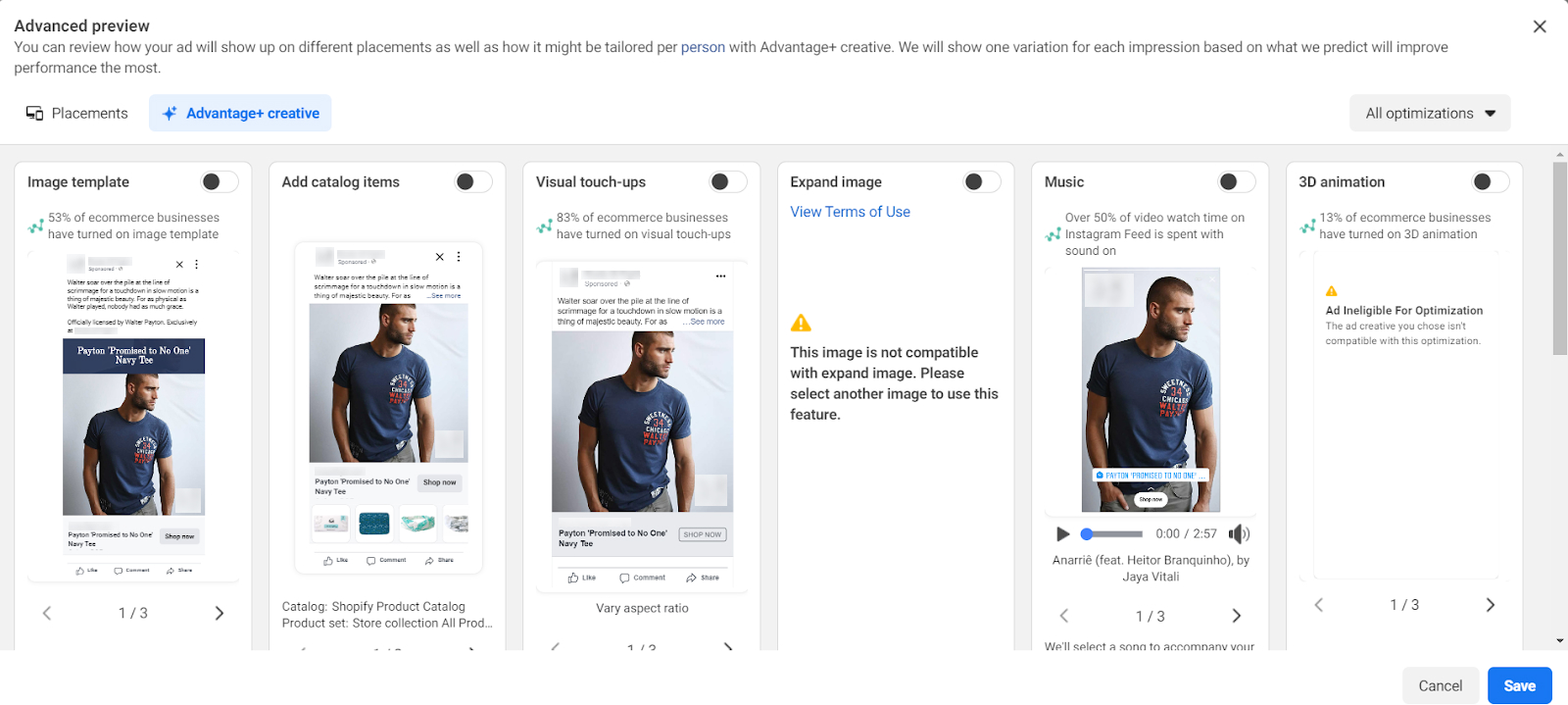Switch on the Music toggle
1568x705 pixels.
point(1237,181)
